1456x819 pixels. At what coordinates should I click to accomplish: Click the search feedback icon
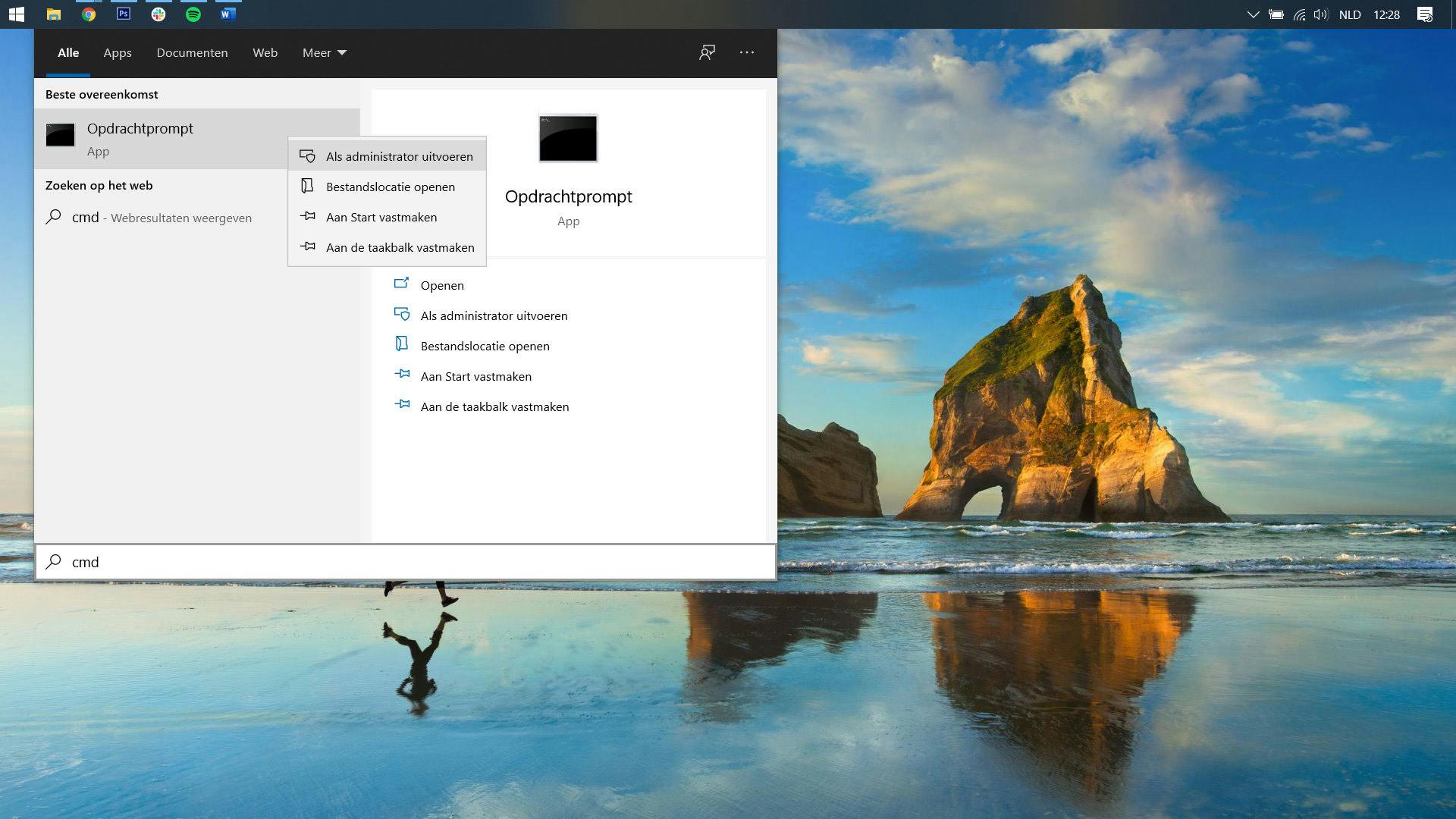pyautogui.click(x=707, y=52)
